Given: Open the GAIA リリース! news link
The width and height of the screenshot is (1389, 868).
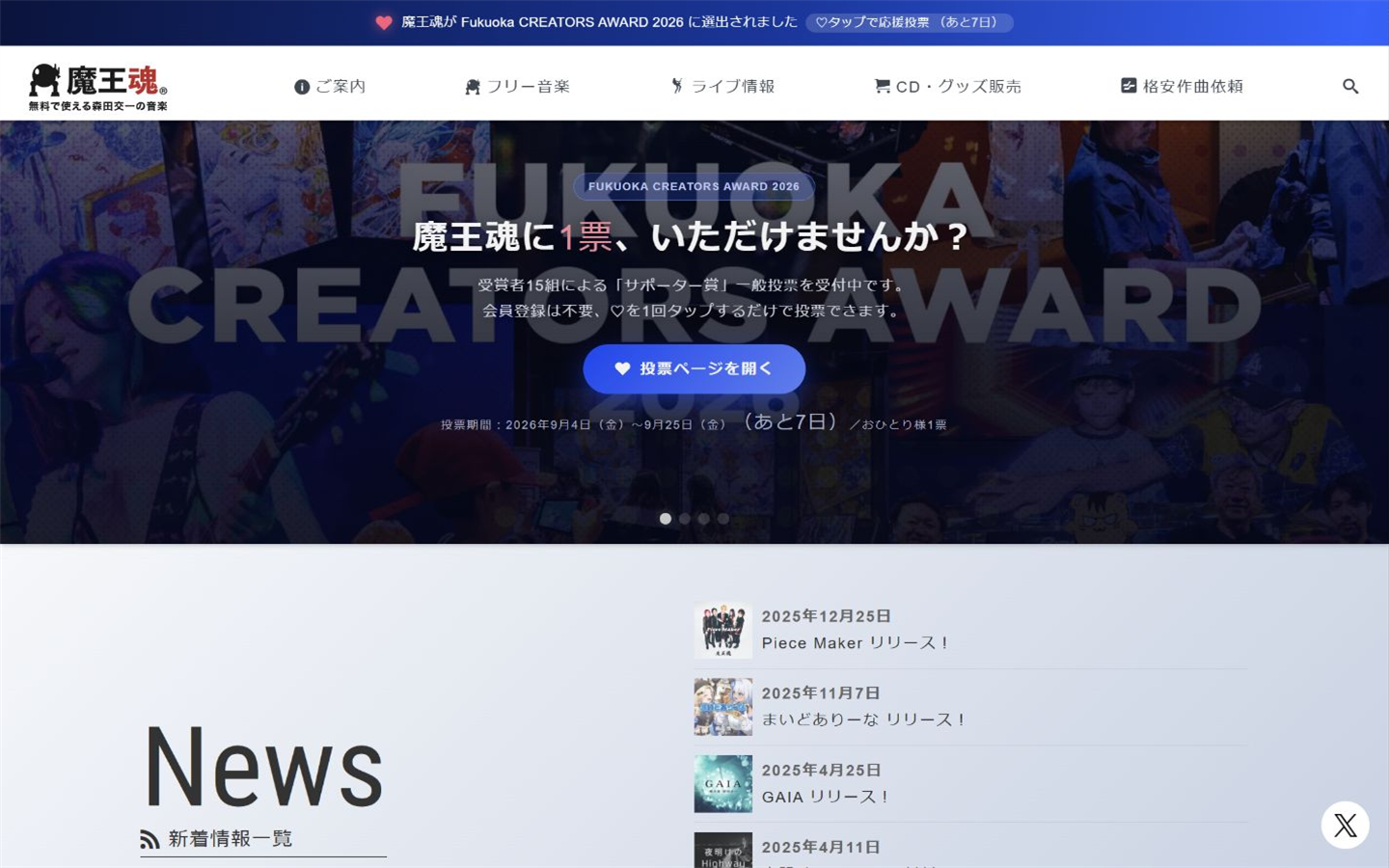Looking at the screenshot, I should click(826, 798).
